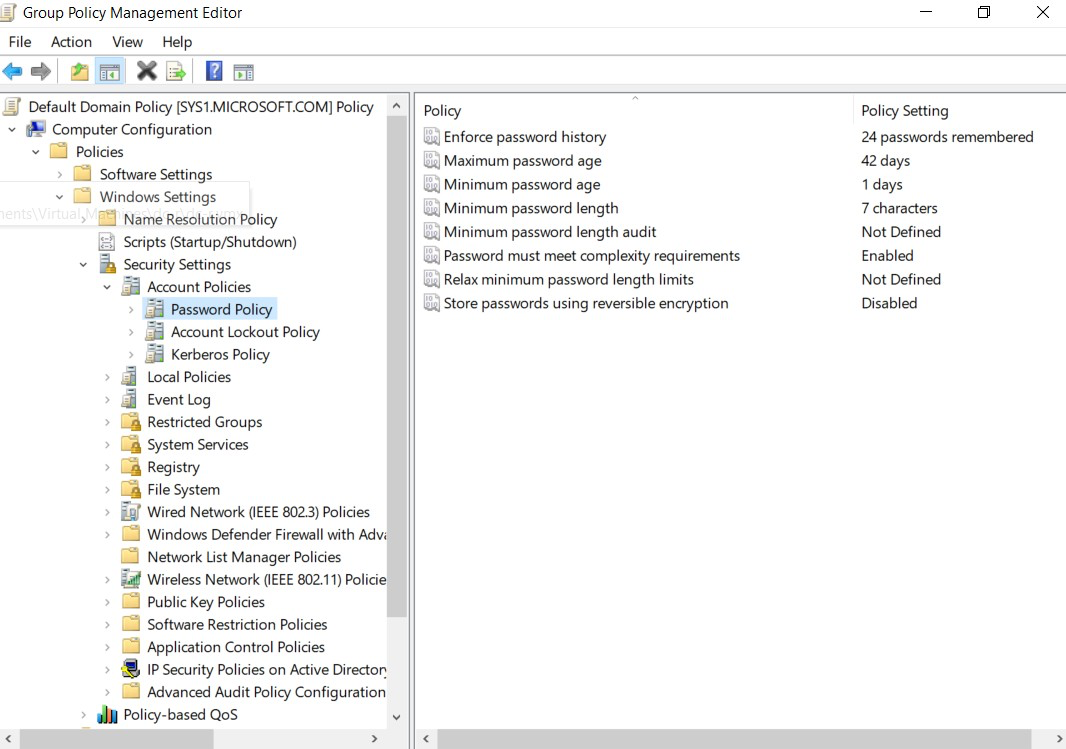Click the Minimum password length audit icon
Image resolution: width=1066 pixels, height=749 pixels.
(x=432, y=232)
